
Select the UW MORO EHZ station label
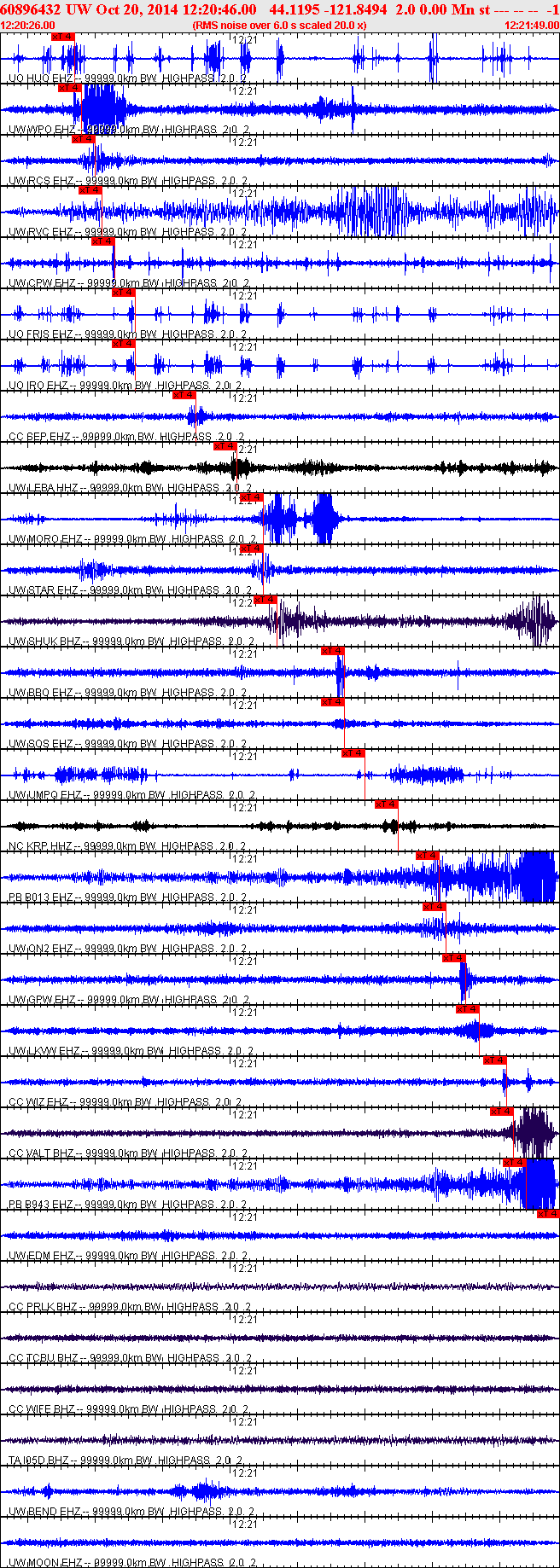(x=45, y=539)
